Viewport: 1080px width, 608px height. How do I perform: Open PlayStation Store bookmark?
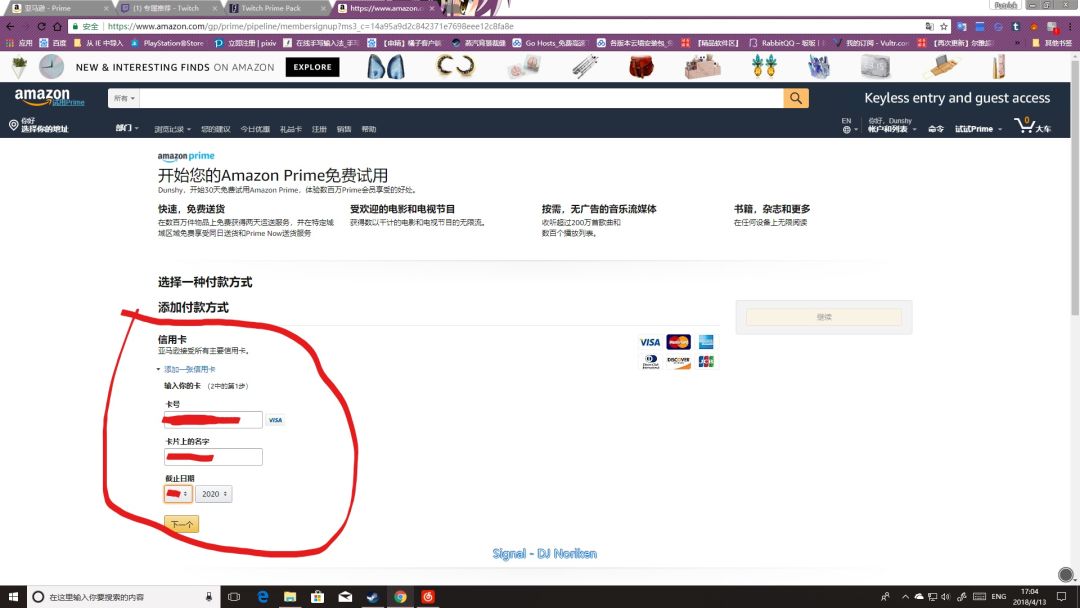167,43
